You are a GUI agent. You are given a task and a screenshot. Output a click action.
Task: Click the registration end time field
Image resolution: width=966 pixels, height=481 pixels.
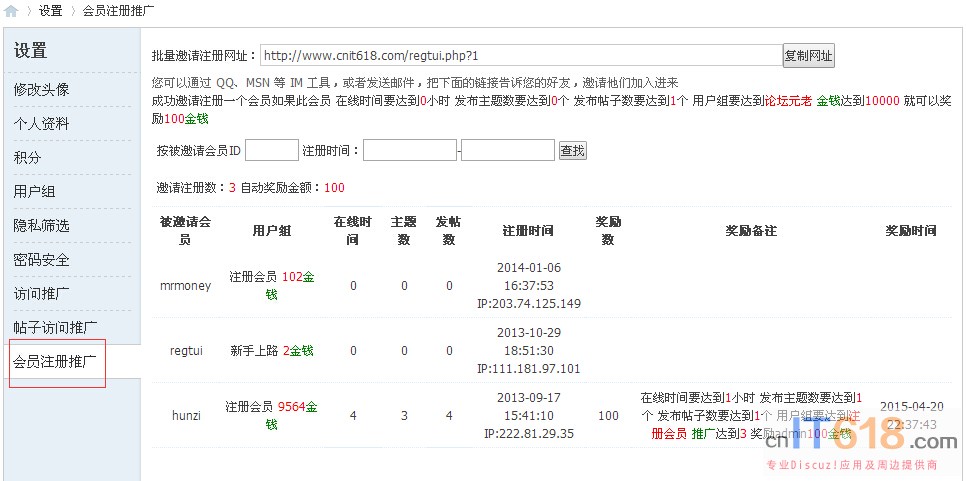pyautogui.click(x=507, y=150)
